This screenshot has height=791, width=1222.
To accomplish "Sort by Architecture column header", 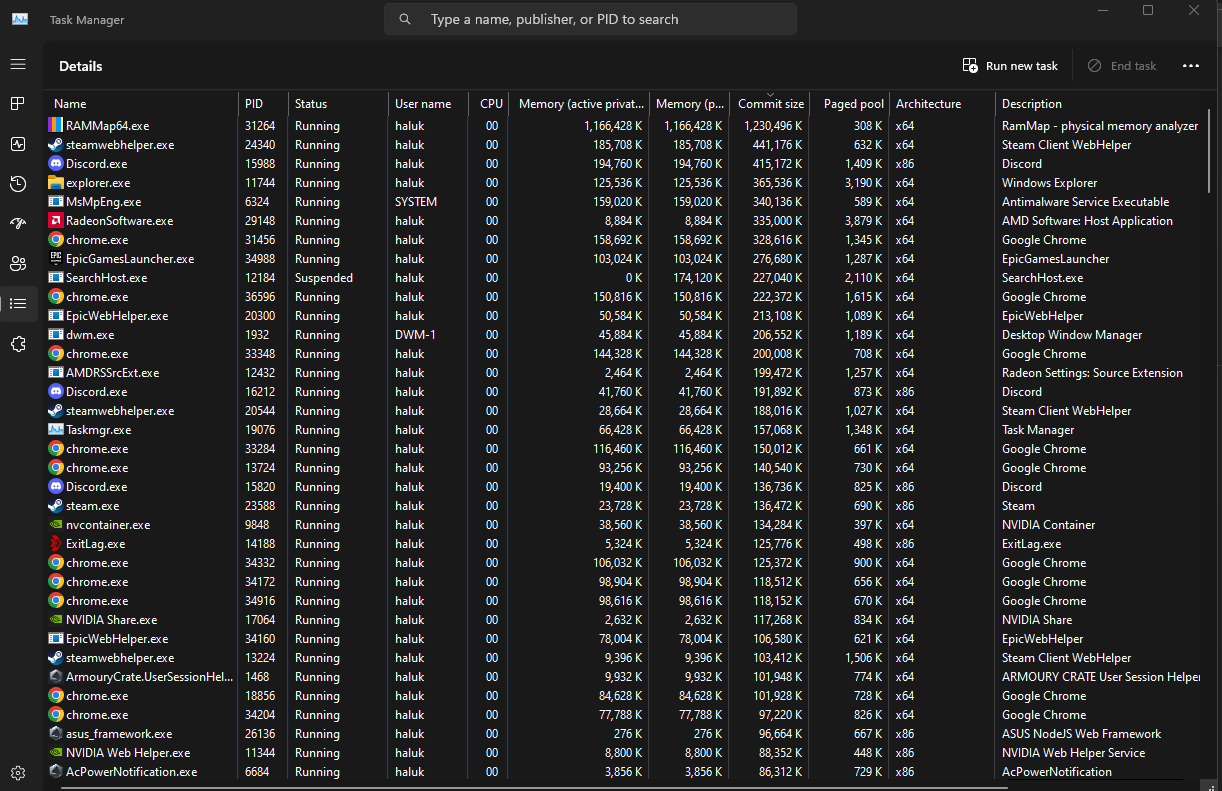I will pyautogui.click(x=942, y=104).
